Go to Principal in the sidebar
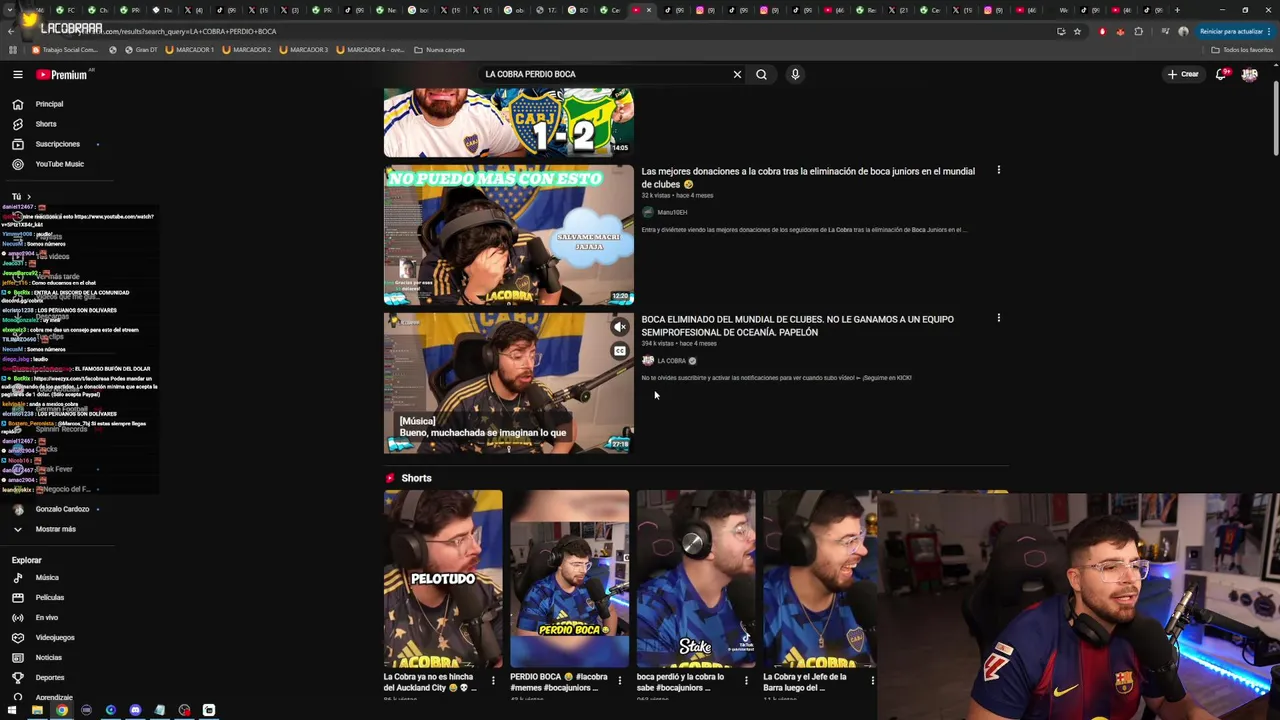Image resolution: width=1280 pixels, height=720 pixels. (49, 104)
